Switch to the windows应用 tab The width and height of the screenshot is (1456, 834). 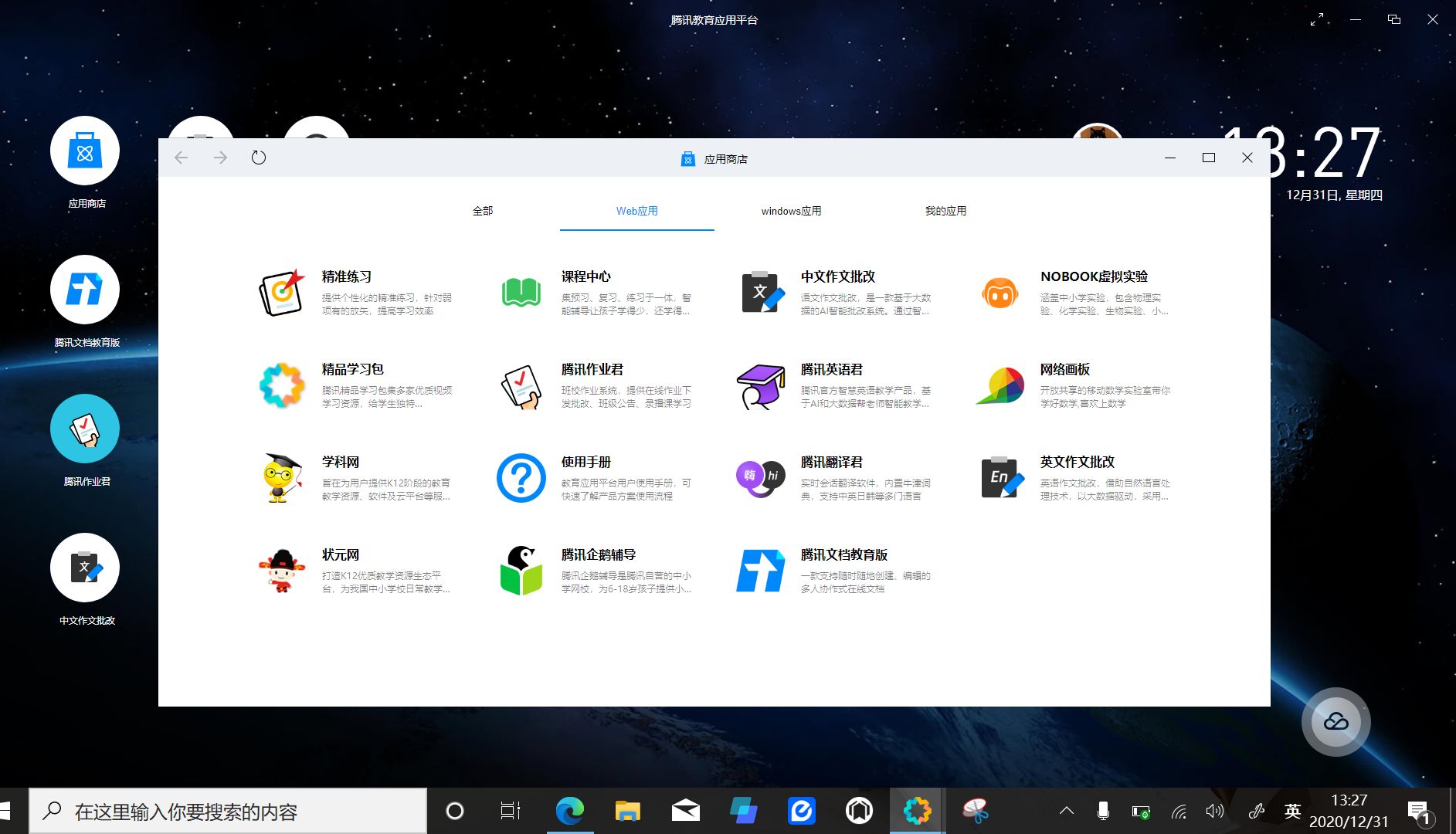pyautogui.click(x=792, y=211)
